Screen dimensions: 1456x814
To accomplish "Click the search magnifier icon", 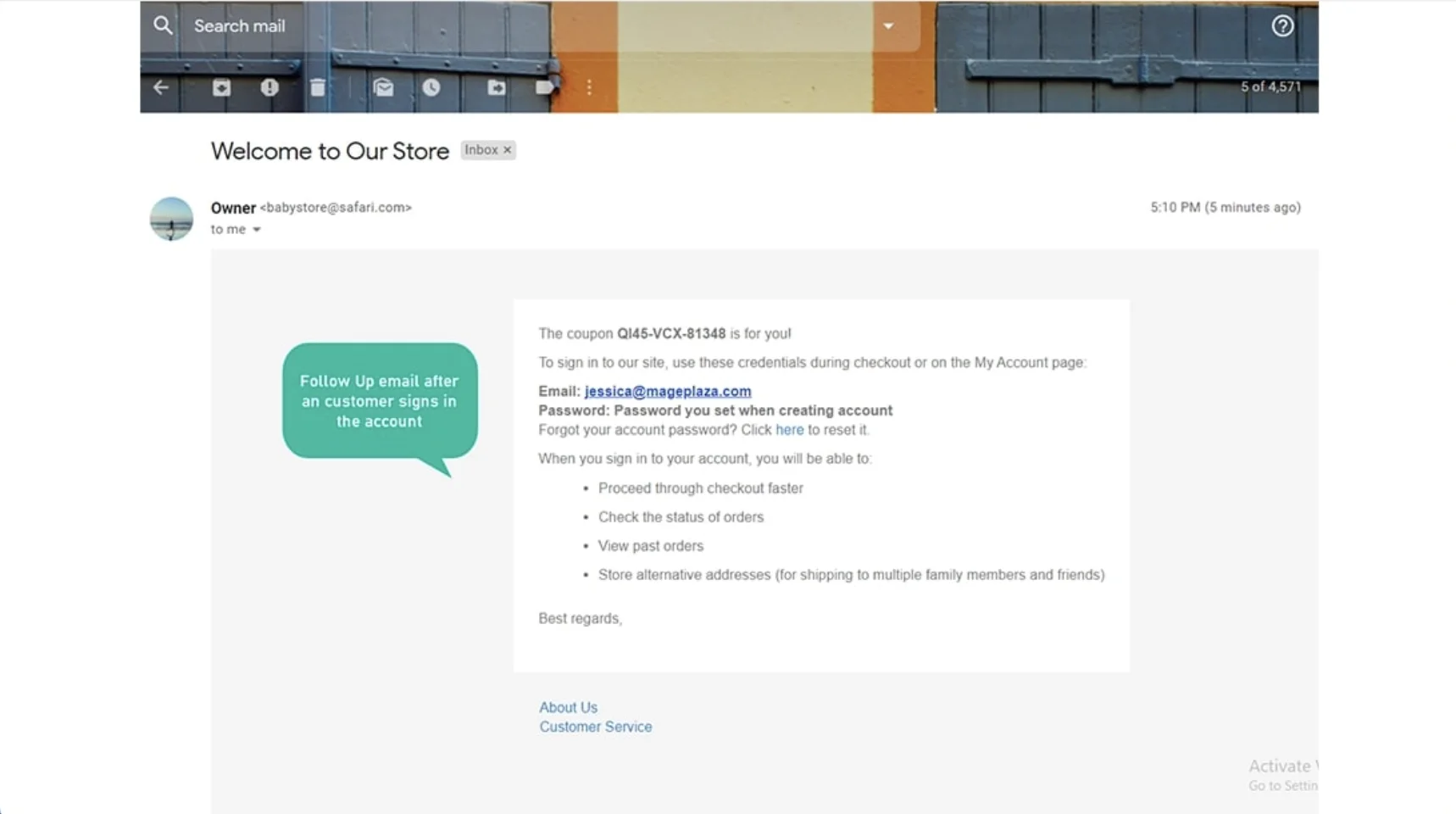I will click(162, 25).
